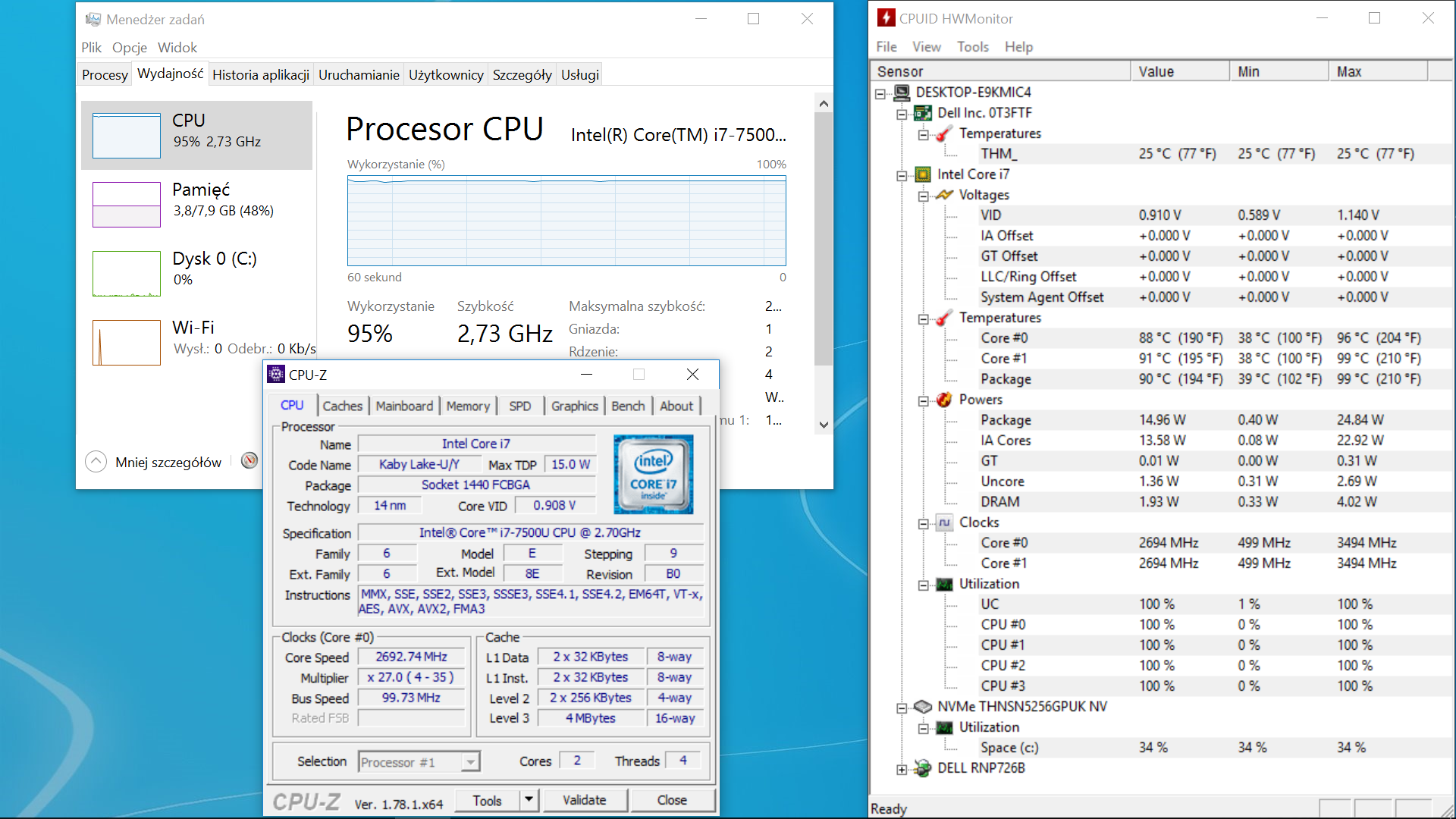Collapse the NVMe THNSN5256GPUK node
Image resolution: width=1456 pixels, height=819 pixels.
pos(902,708)
